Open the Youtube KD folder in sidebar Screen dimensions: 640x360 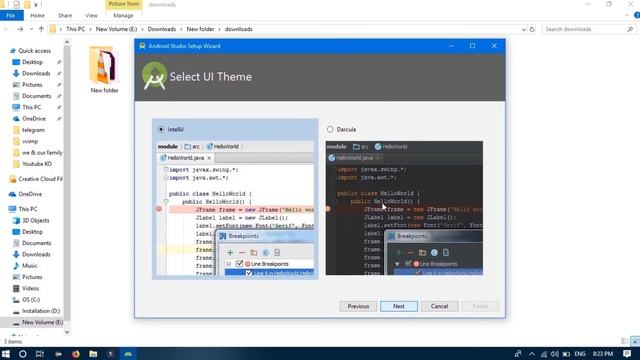37,164
